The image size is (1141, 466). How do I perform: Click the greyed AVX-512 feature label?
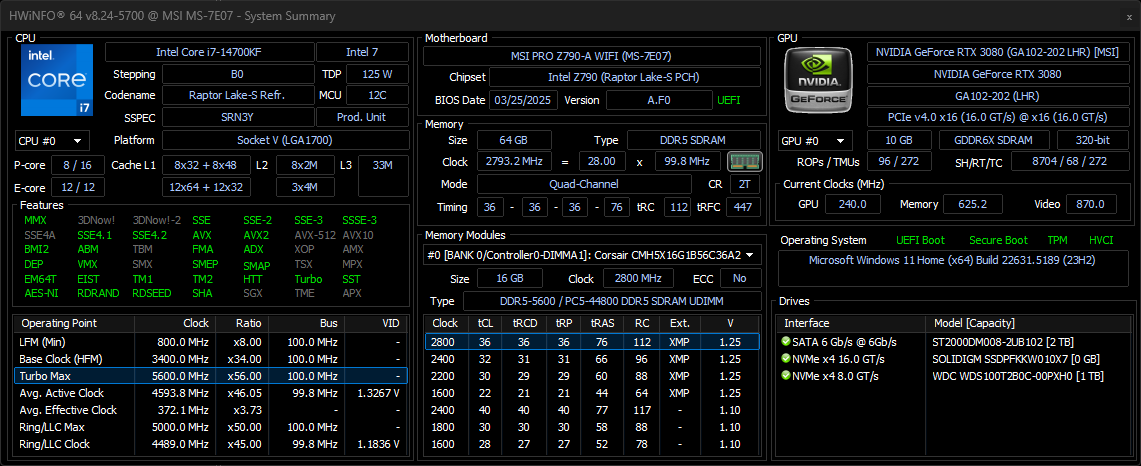pos(314,235)
